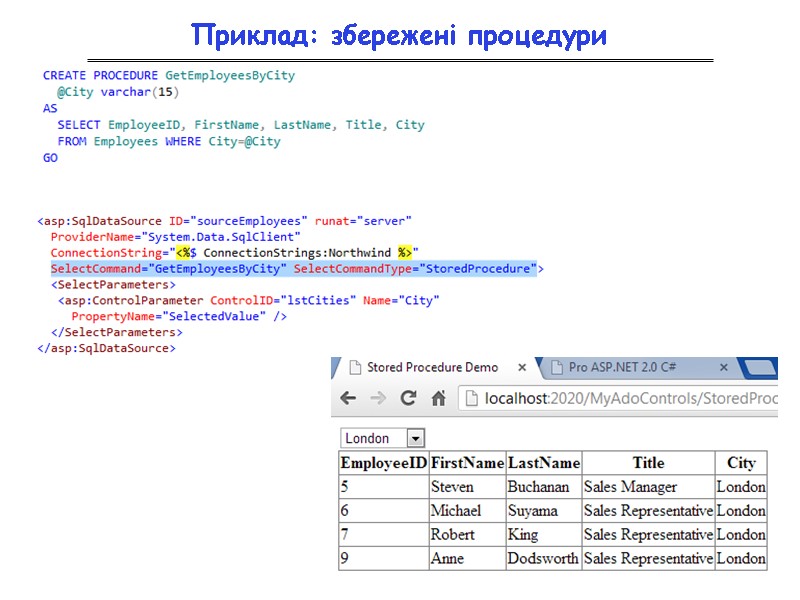Select the cell Anne
This screenshot has width=800, height=600.
click(467, 558)
